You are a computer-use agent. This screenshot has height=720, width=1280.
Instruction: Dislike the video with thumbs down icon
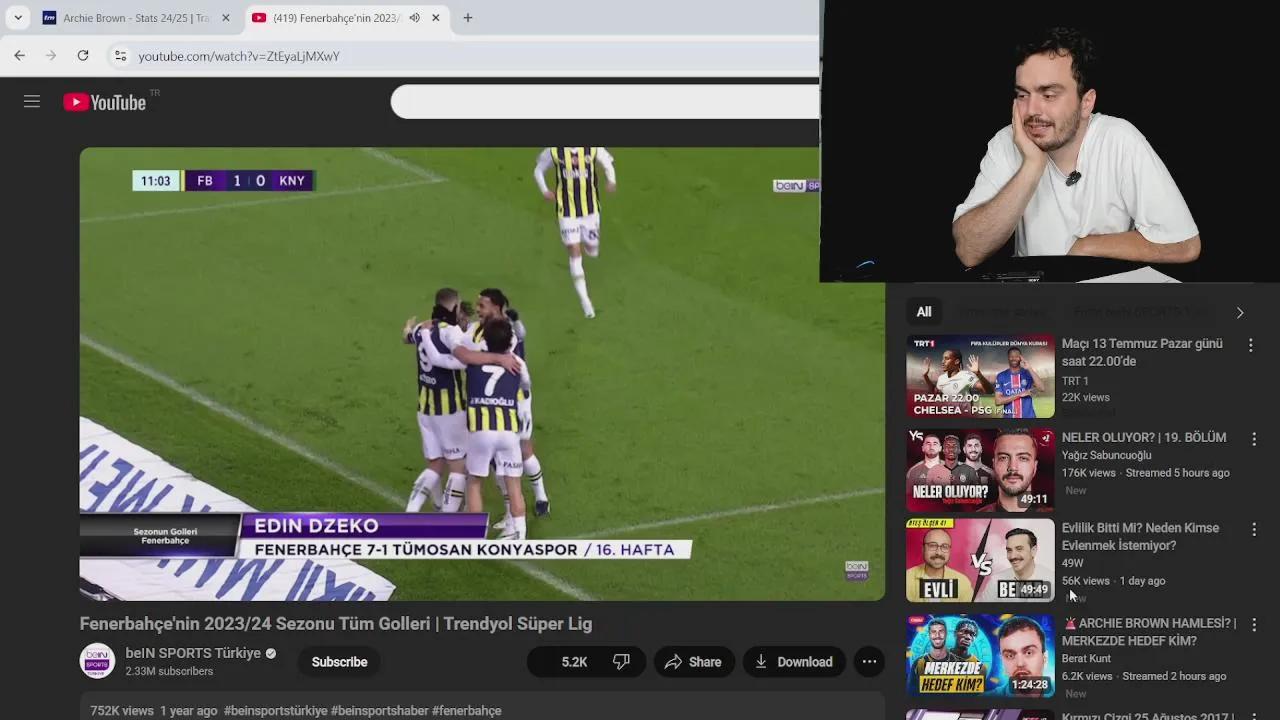[621, 662]
